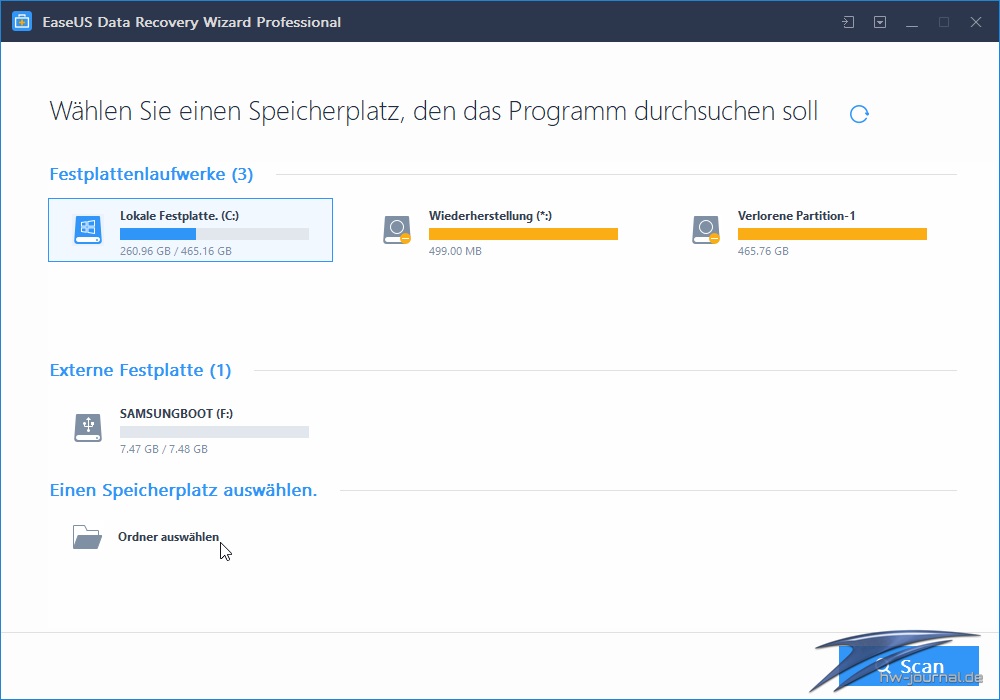The width and height of the screenshot is (1000, 700).
Task: Select SAMSUNGBOOT (F:) drive label
Action: point(176,413)
